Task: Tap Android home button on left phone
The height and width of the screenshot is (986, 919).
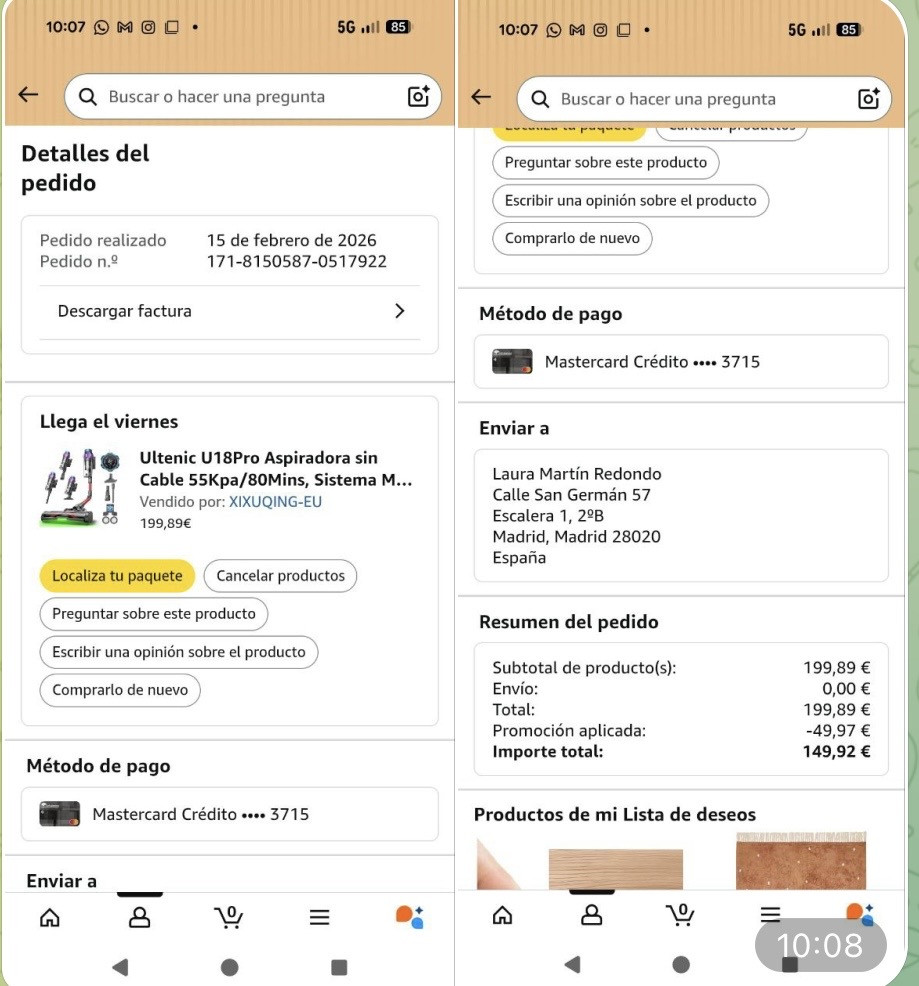Action: click(x=230, y=967)
